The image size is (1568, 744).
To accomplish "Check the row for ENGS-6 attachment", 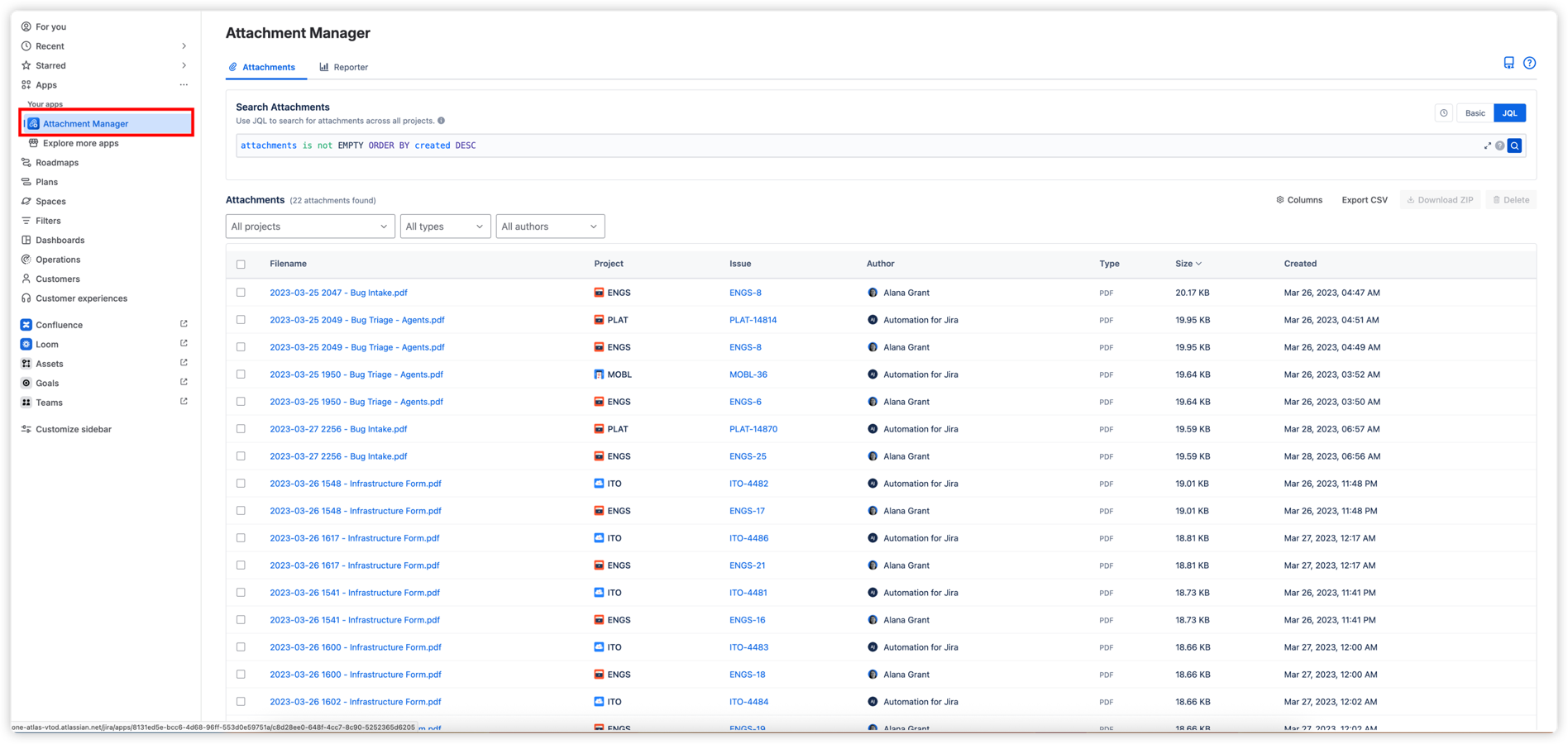I will [x=241, y=402].
